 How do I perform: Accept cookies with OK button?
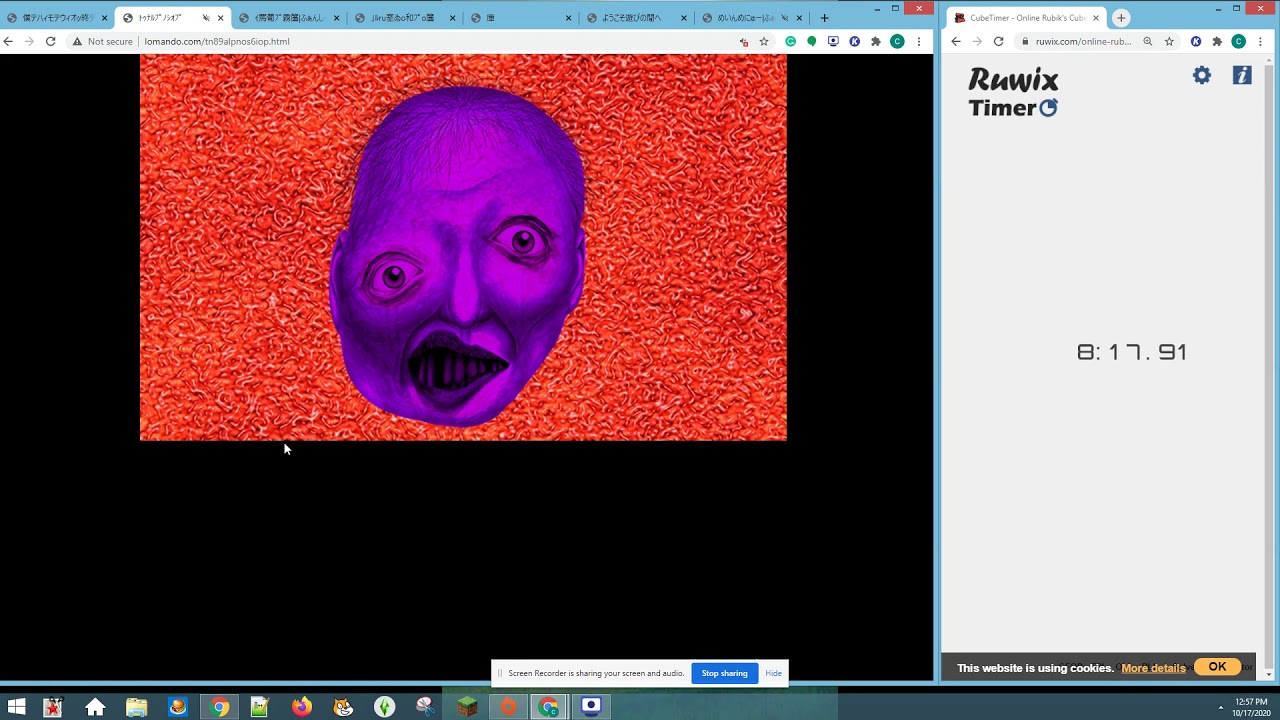click(x=1217, y=667)
